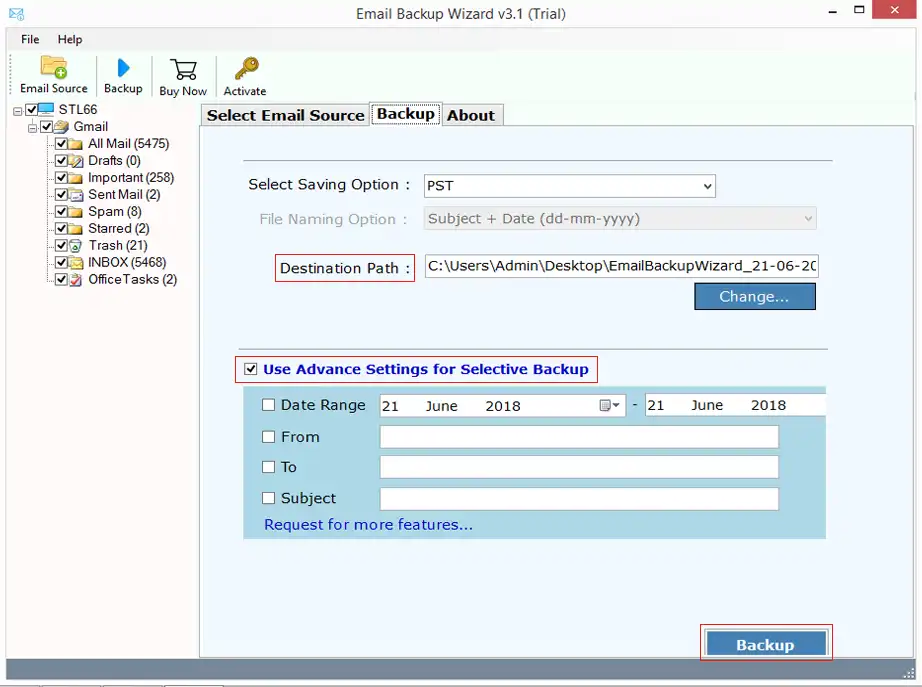Uncheck the Sent Mail (2) checkbox

[x=61, y=194]
